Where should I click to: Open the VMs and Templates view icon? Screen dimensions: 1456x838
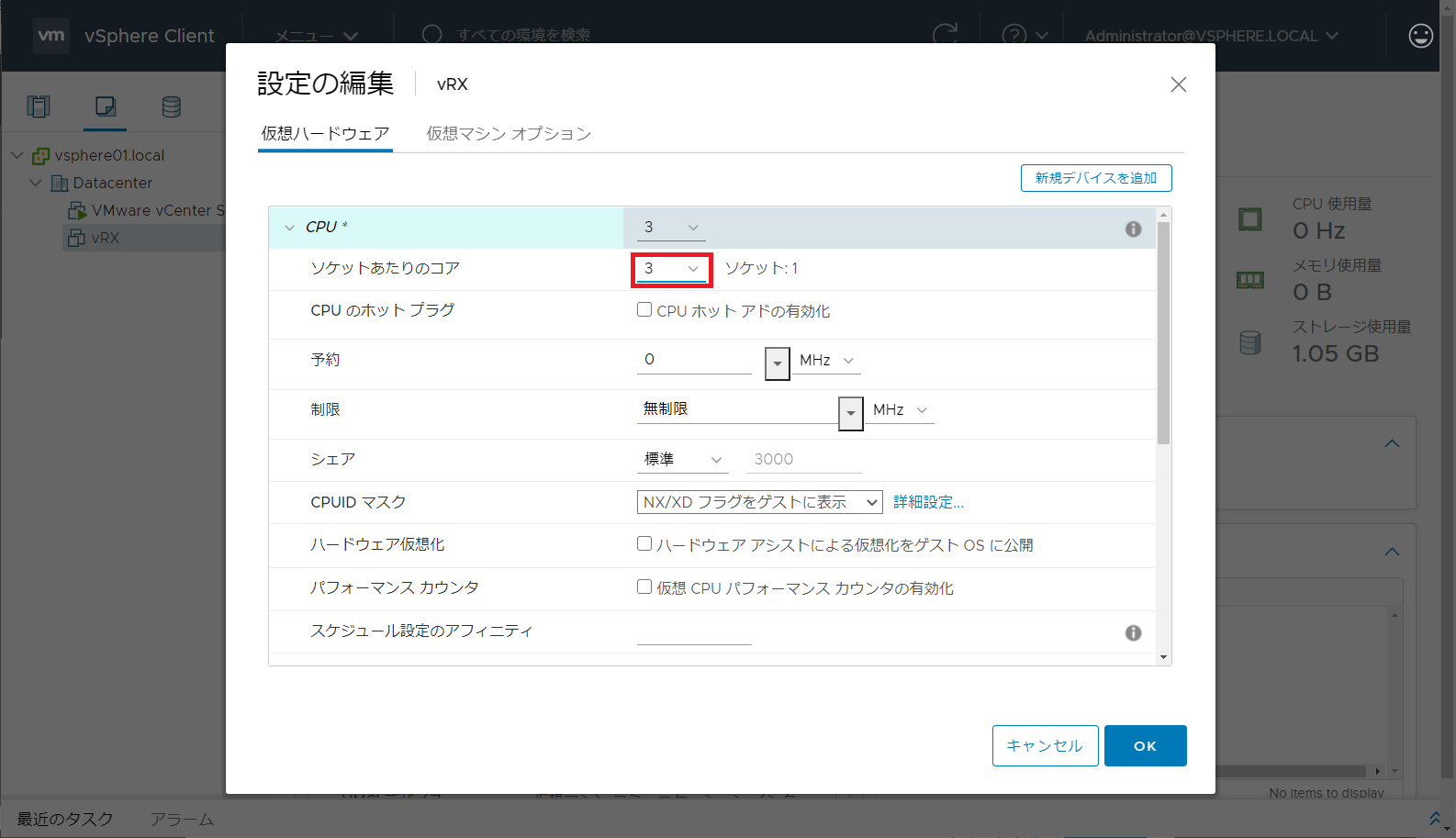(x=106, y=106)
